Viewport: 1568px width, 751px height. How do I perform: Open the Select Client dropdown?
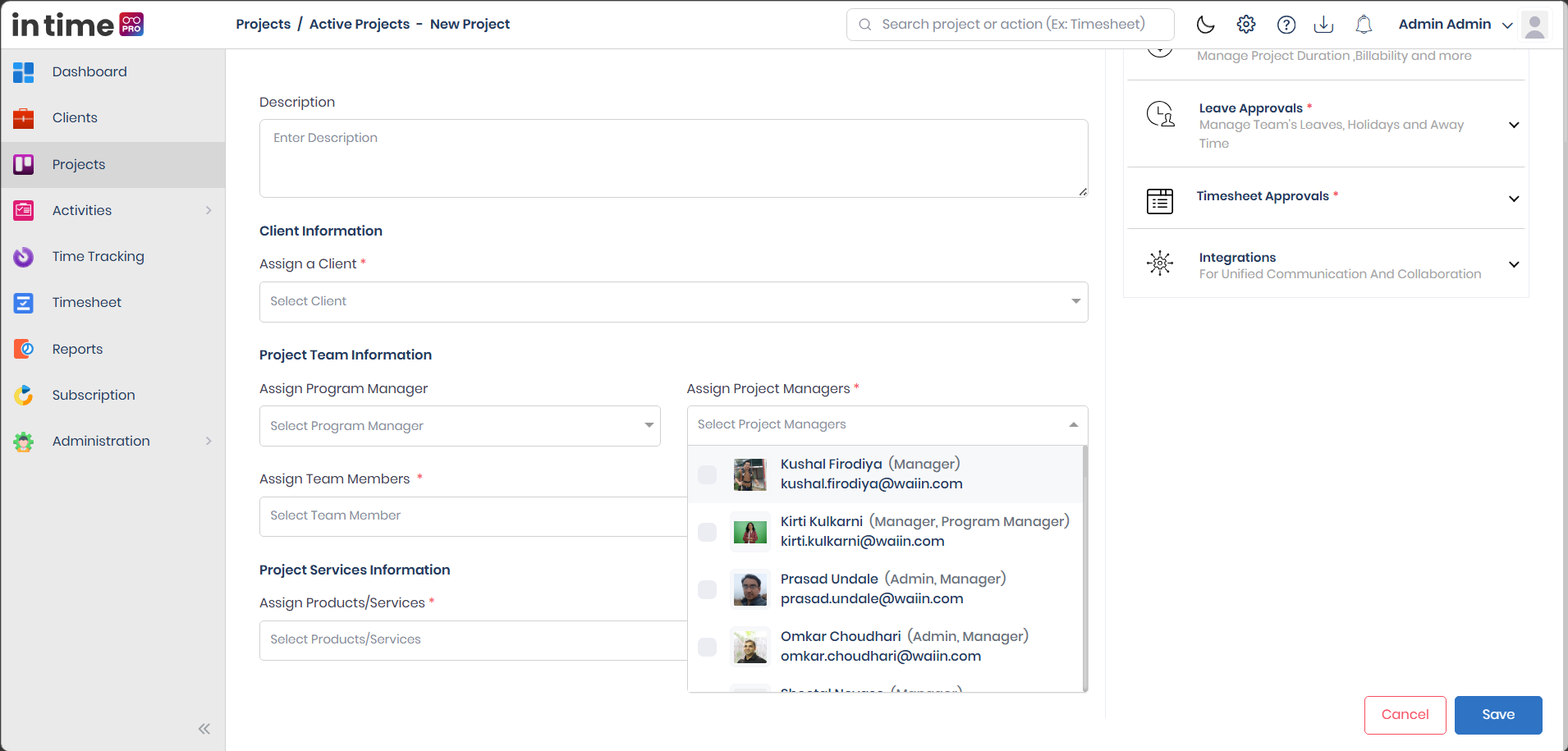click(x=673, y=302)
